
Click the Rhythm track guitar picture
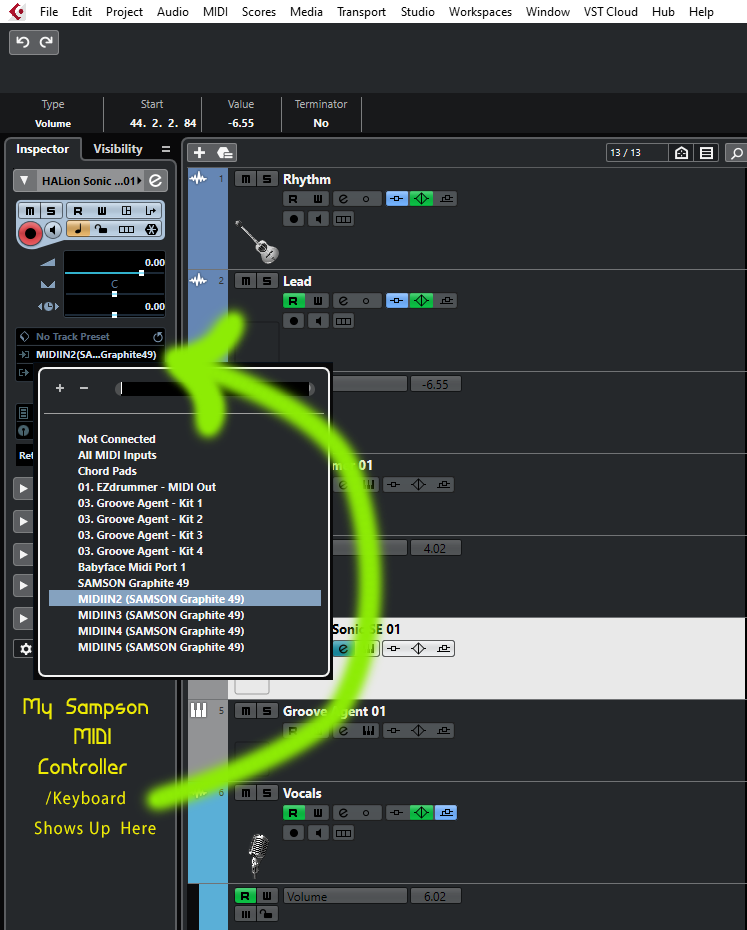click(x=258, y=241)
